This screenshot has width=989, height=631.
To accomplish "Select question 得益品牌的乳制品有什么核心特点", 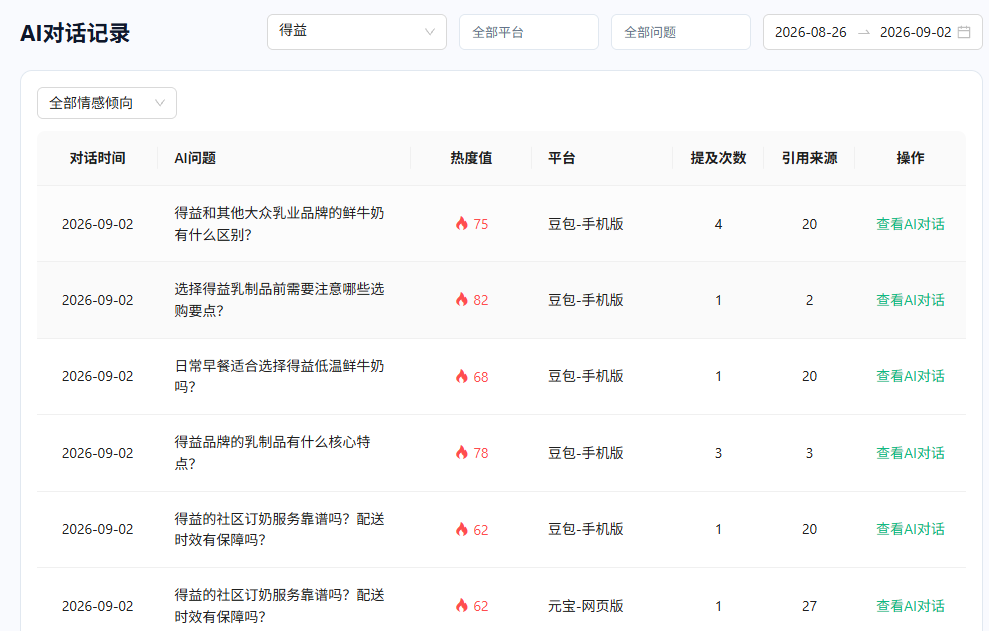I will 272,452.
